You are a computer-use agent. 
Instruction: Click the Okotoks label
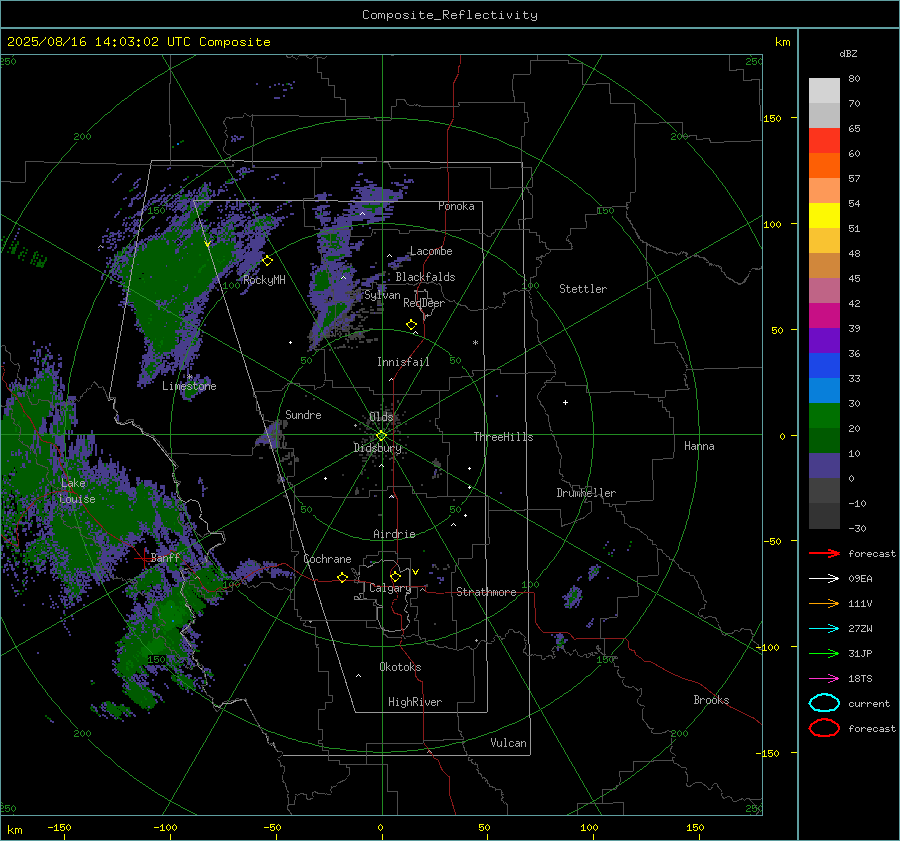tap(400, 667)
